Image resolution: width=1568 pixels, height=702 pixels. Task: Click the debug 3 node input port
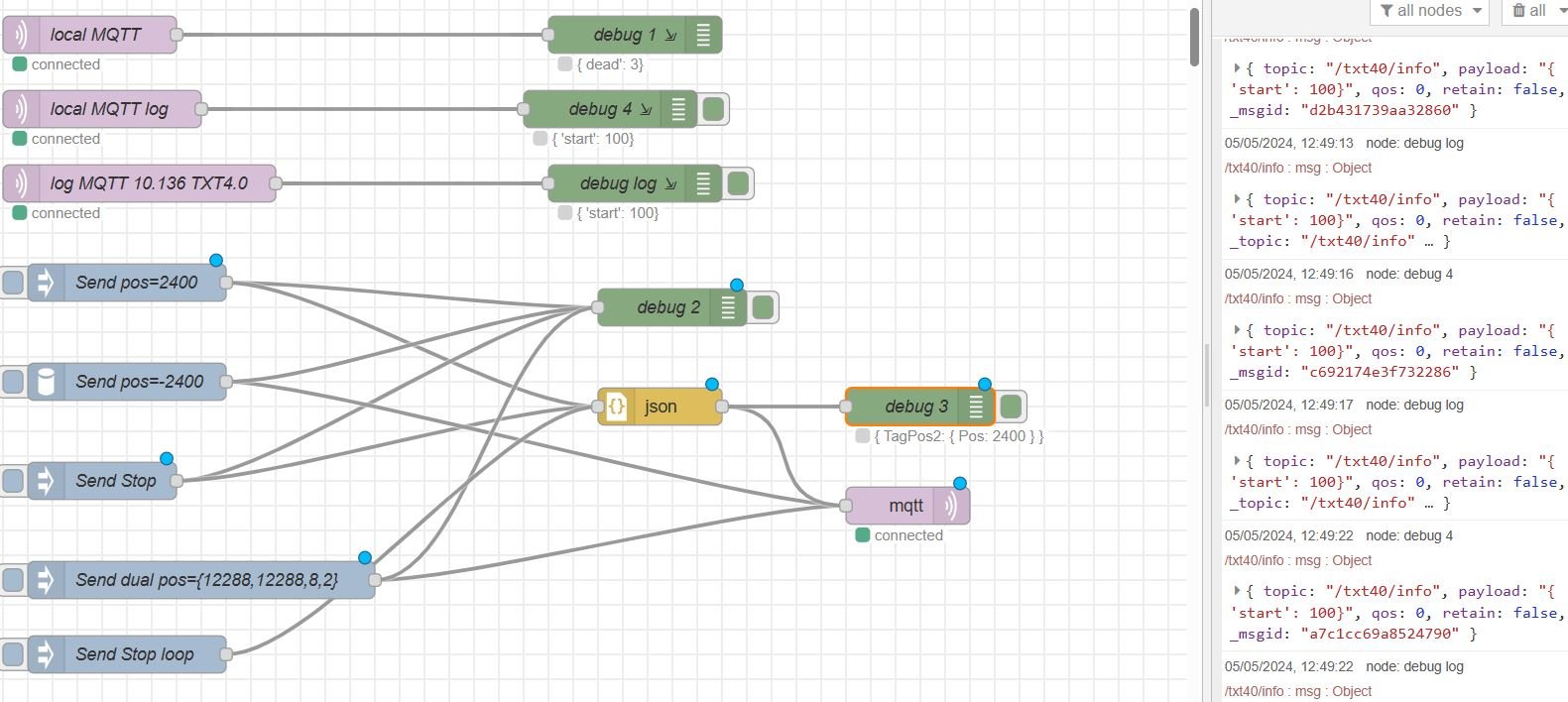pyautogui.click(x=846, y=407)
